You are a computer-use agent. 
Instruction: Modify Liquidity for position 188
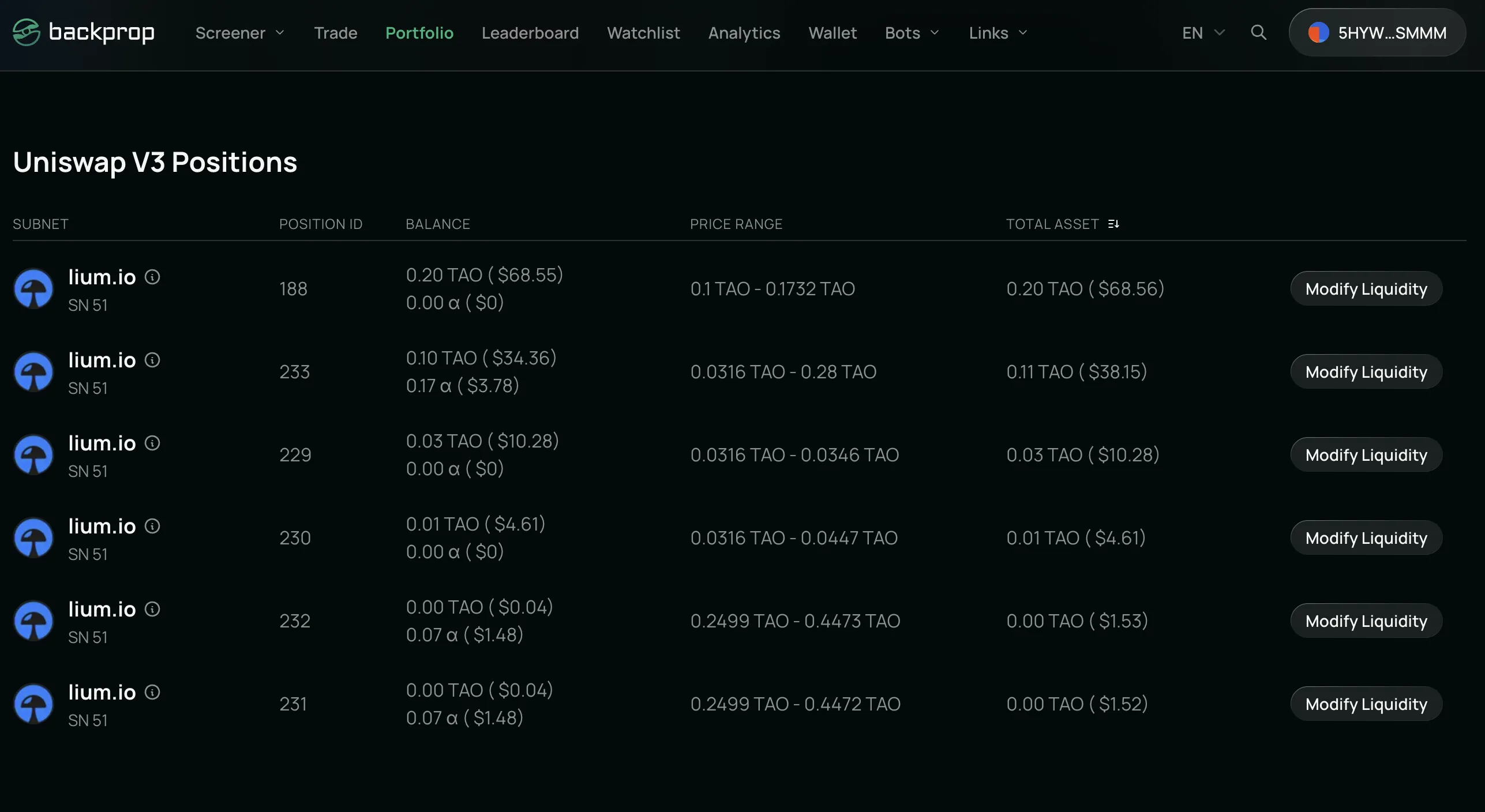[1366, 289]
